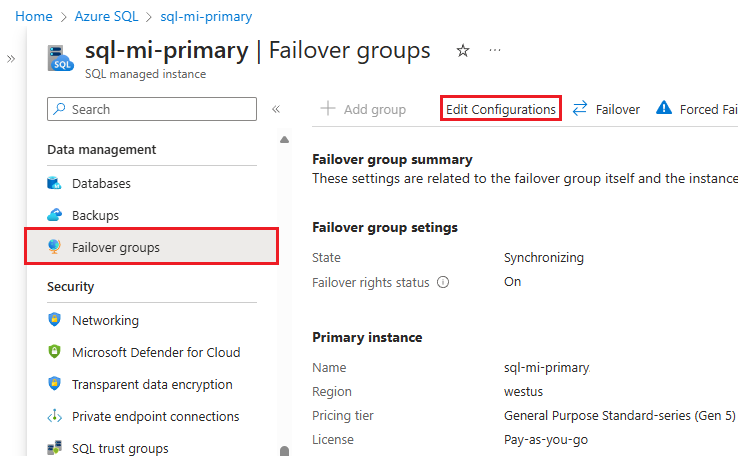Viewport: 738px width, 457px height.
Task: Click the favorite star icon
Action: click(463, 50)
